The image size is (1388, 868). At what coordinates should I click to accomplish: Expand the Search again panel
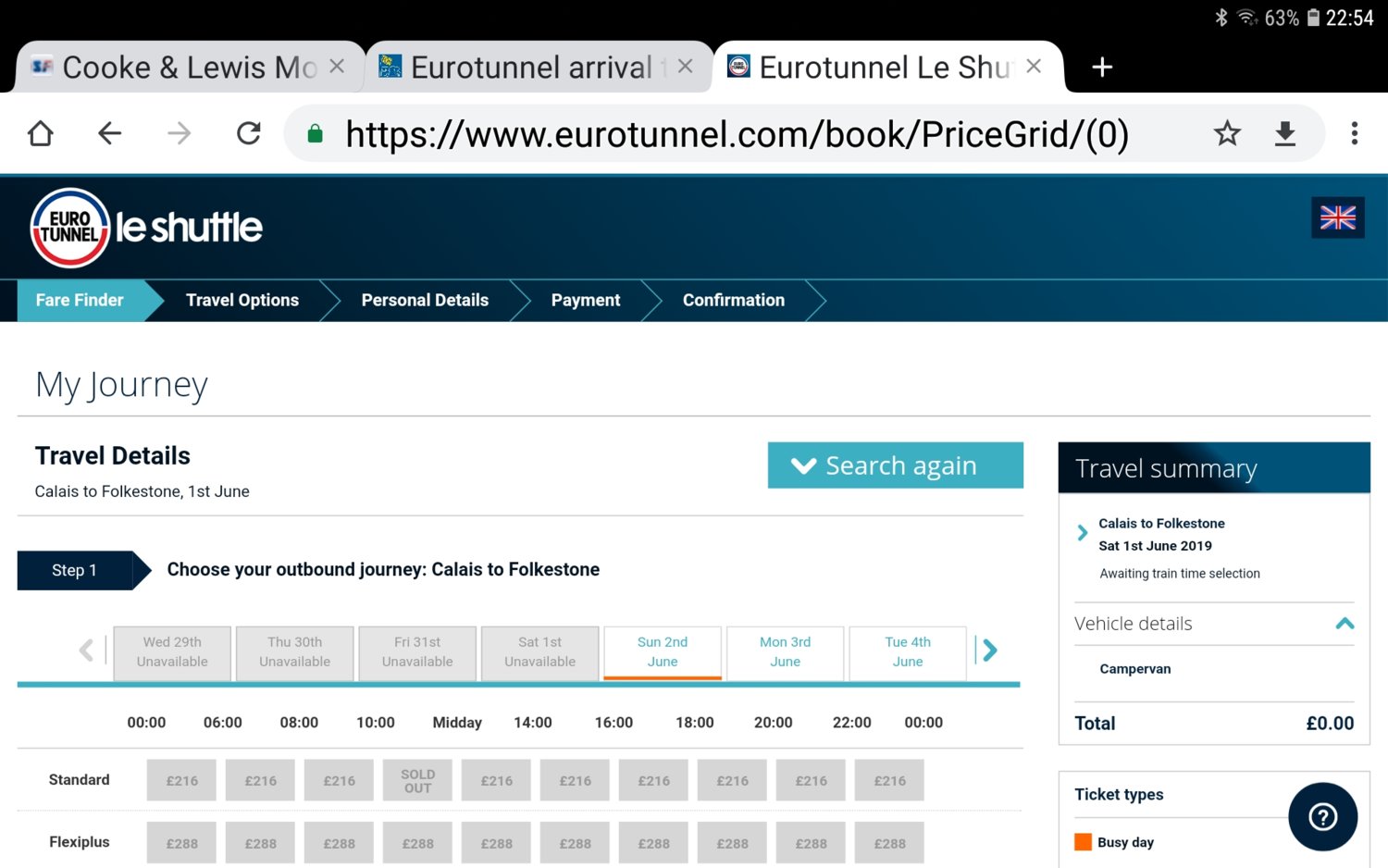896,465
